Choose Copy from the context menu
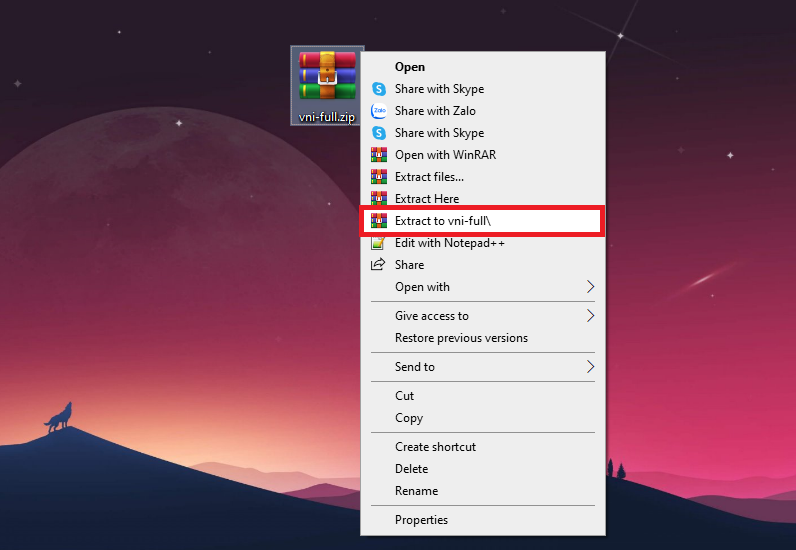Image resolution: width=796 pixels, height=550 pixels. 482,418
